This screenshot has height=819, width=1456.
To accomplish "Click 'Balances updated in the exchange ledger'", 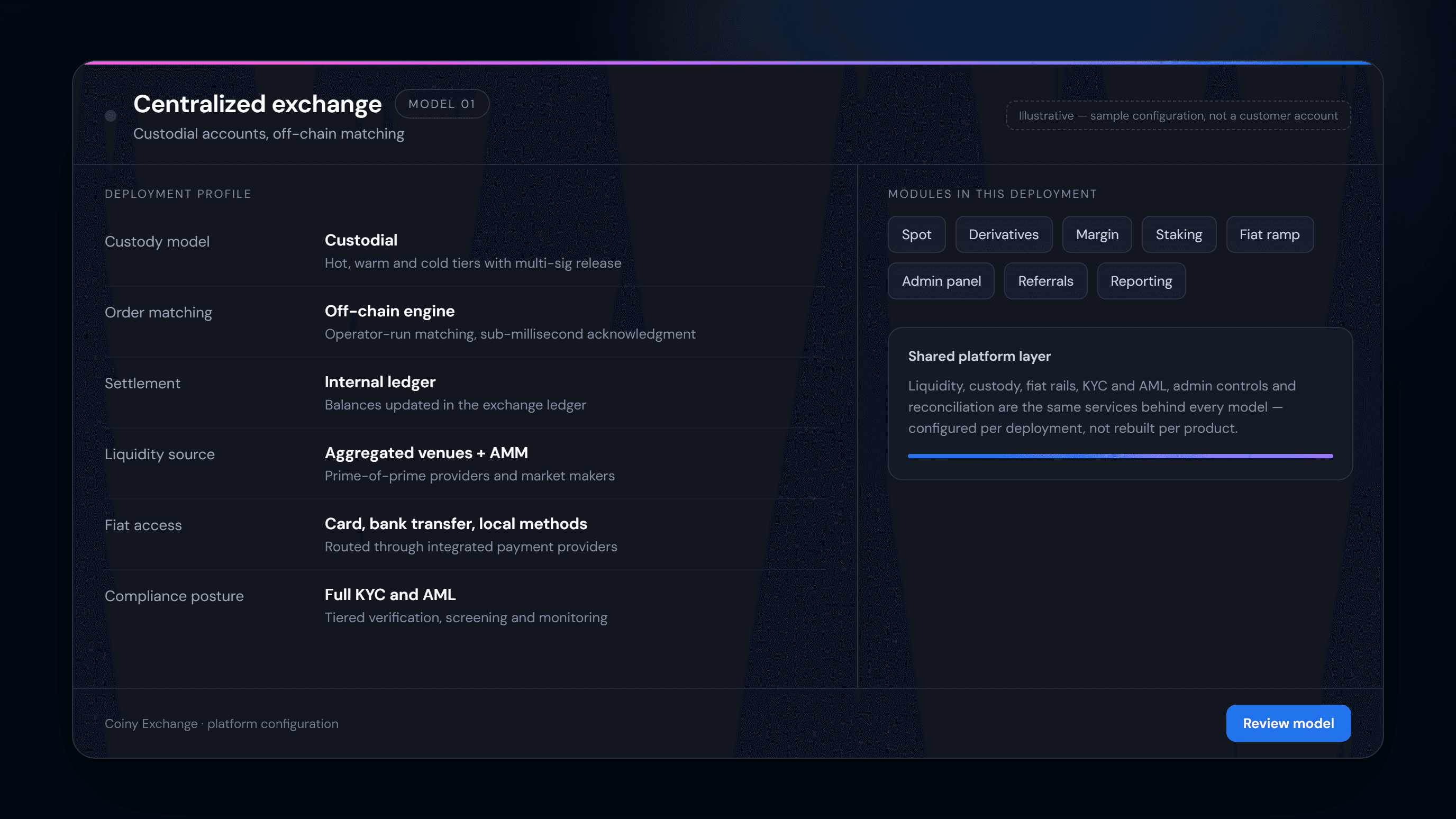I will (x=455, y=405).
